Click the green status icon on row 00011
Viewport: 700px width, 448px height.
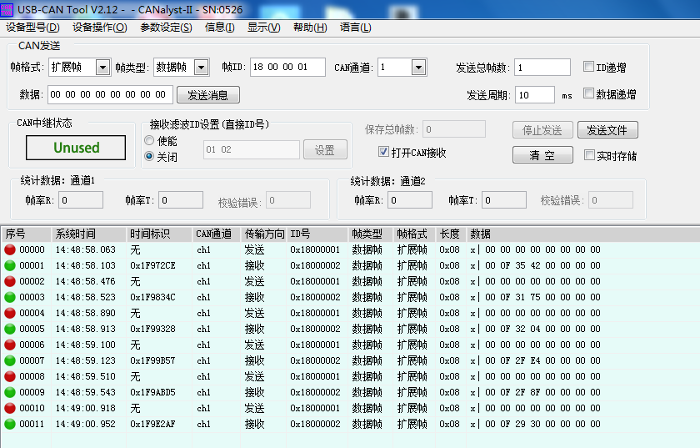coord(10,424)
